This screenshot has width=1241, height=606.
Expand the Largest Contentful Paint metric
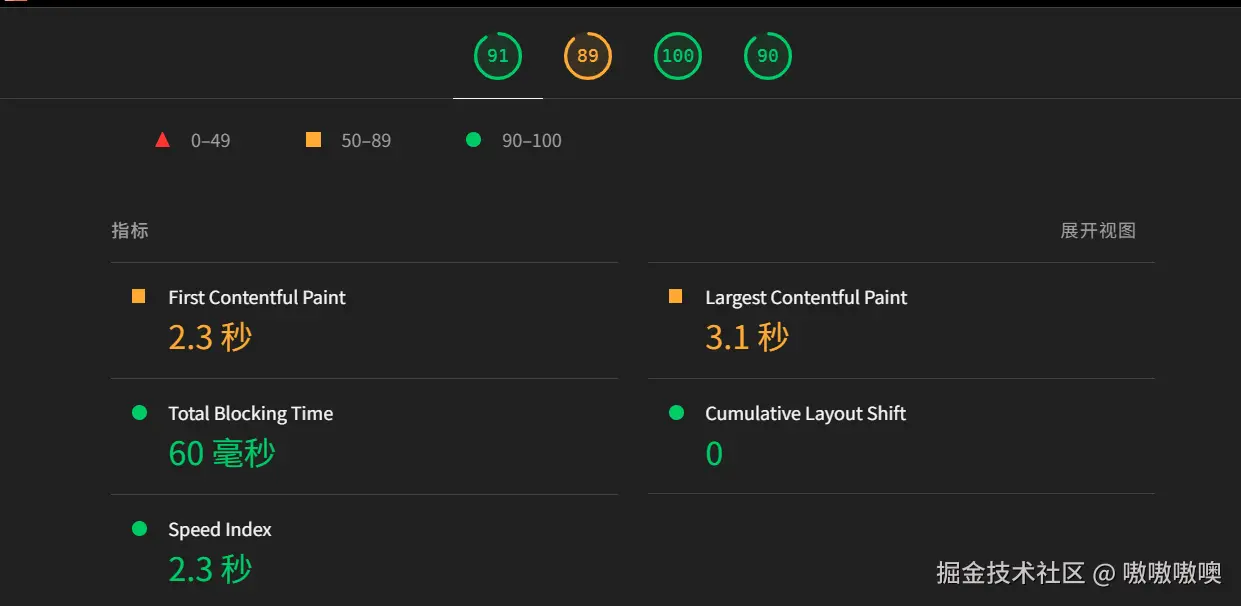(806, 297)
